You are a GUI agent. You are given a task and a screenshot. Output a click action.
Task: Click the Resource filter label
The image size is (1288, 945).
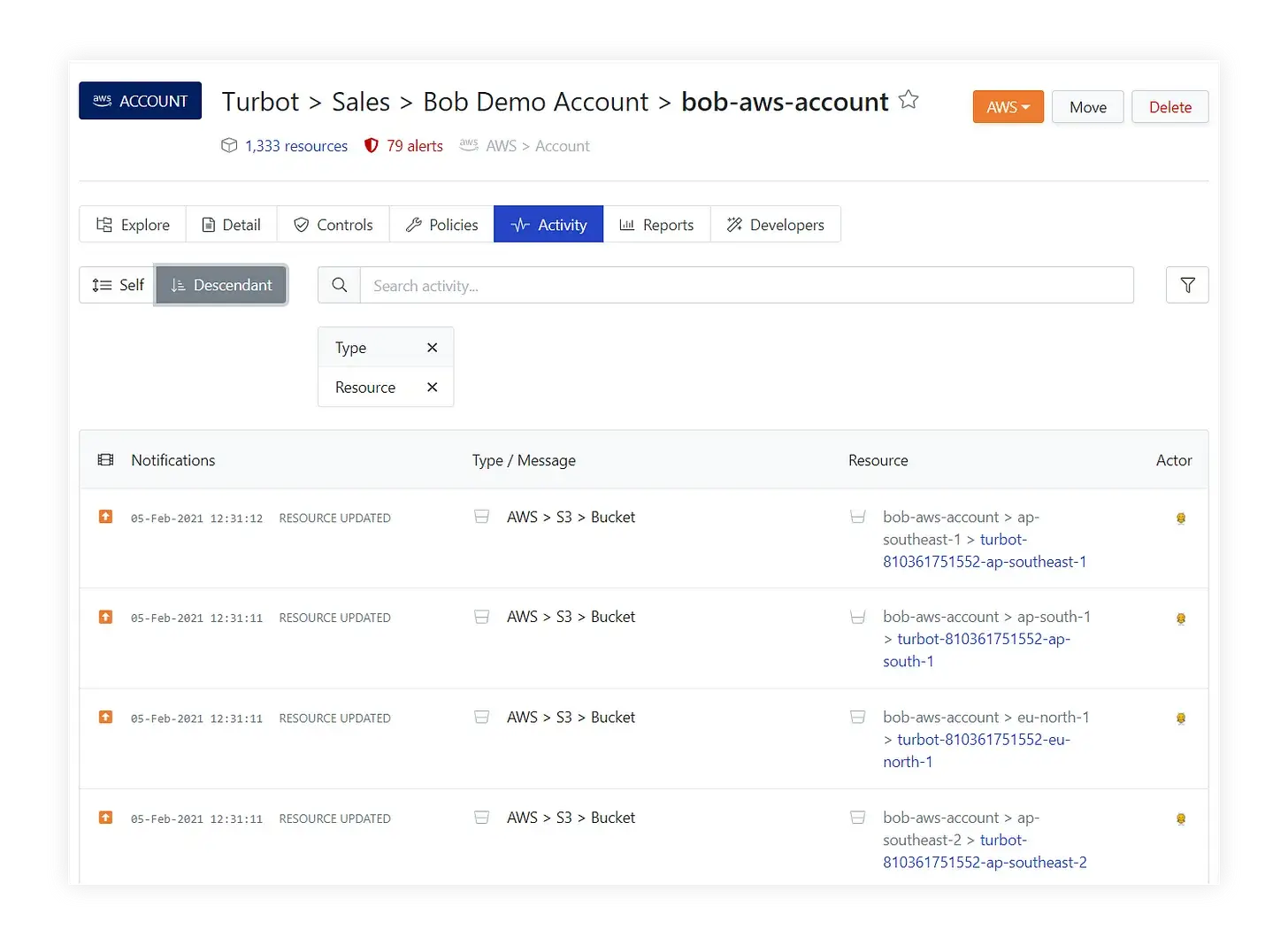pos(365,388)
